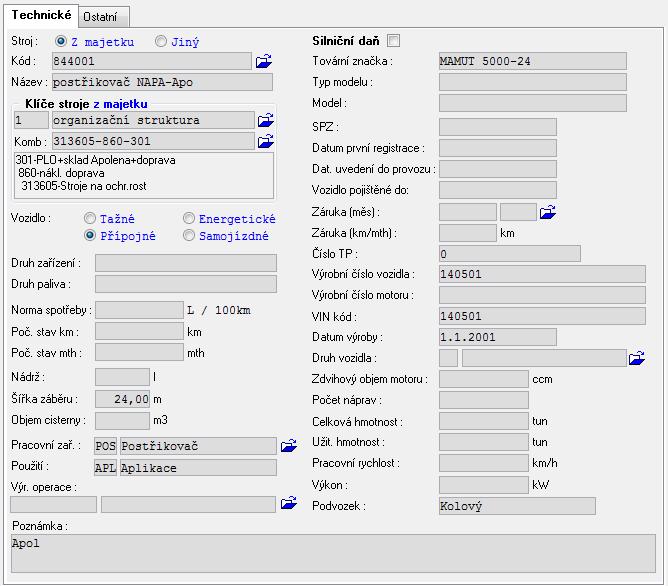Image resolution: width=668 pixels, height=586 pixels.
Task: Choose Samojízdné vehicle type
Action: (189, 235)
